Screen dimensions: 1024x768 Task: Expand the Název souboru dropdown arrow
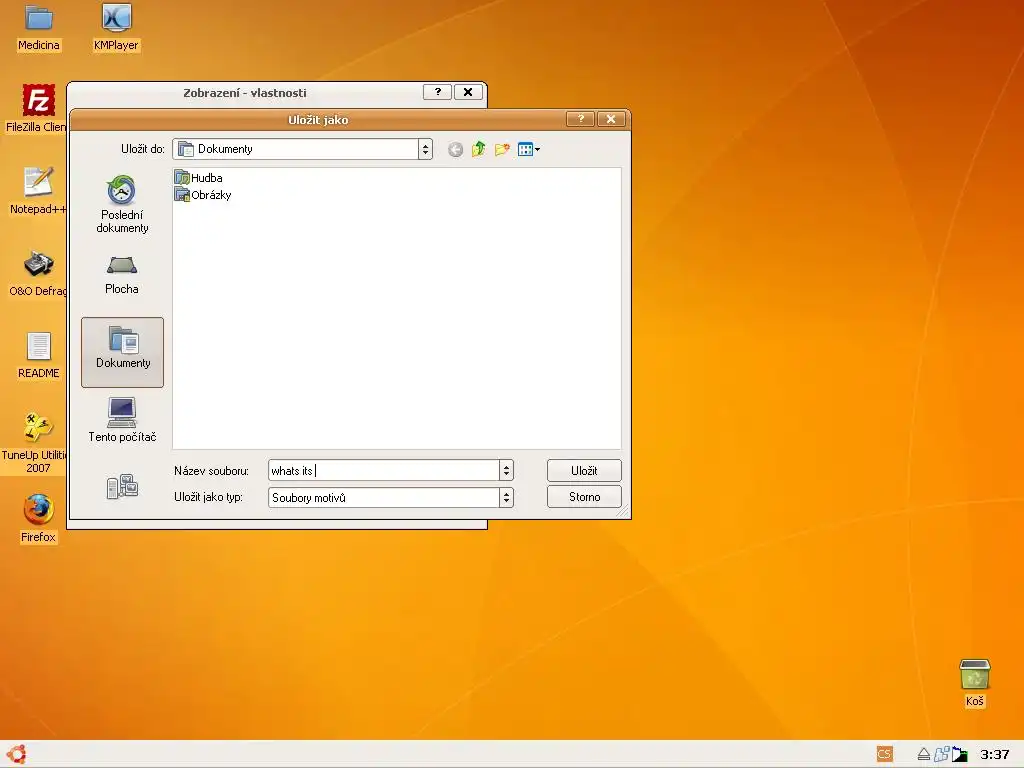pos(506,470)
